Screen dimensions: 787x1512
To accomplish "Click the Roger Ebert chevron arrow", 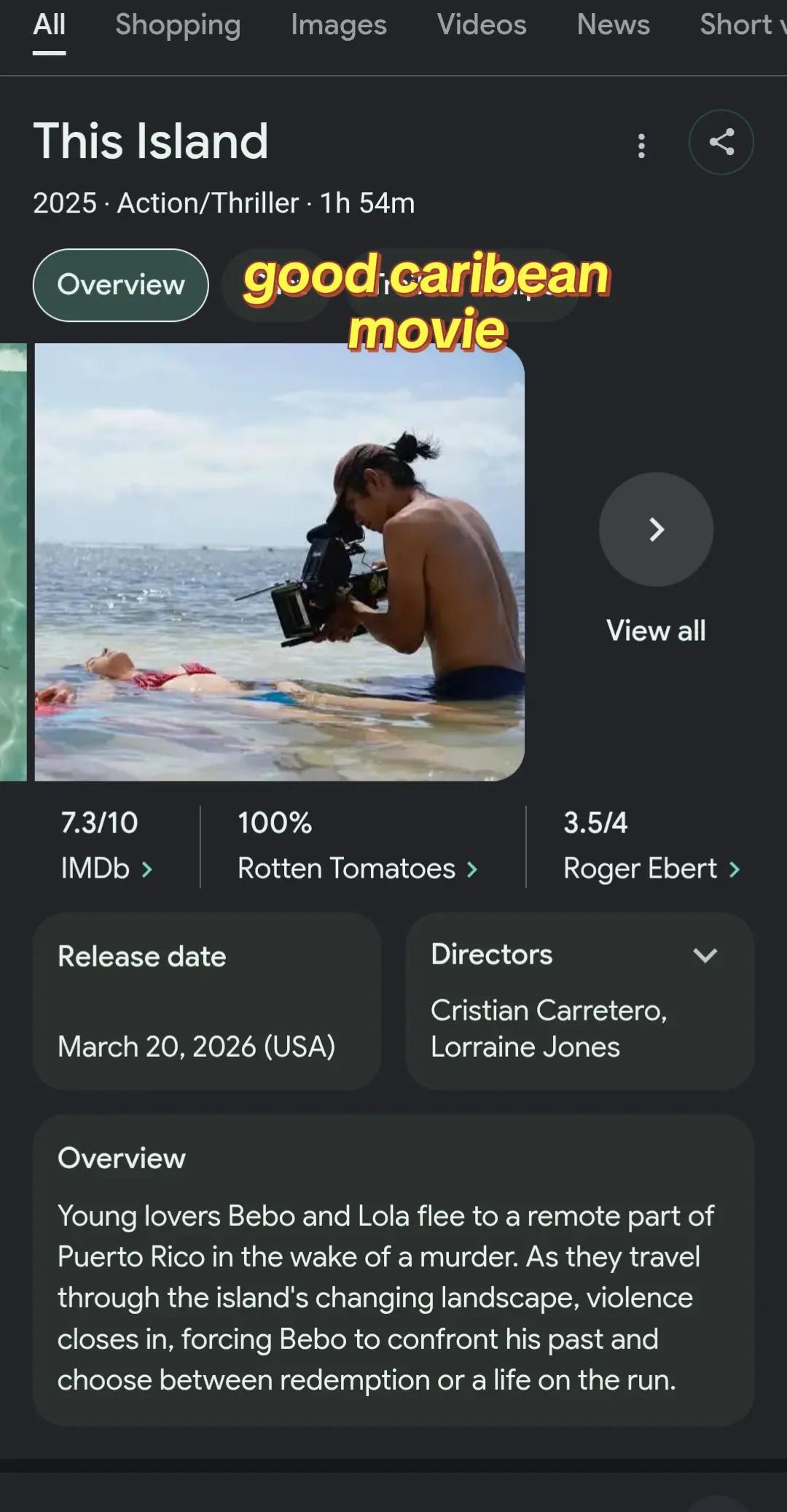I will point(734,869).
